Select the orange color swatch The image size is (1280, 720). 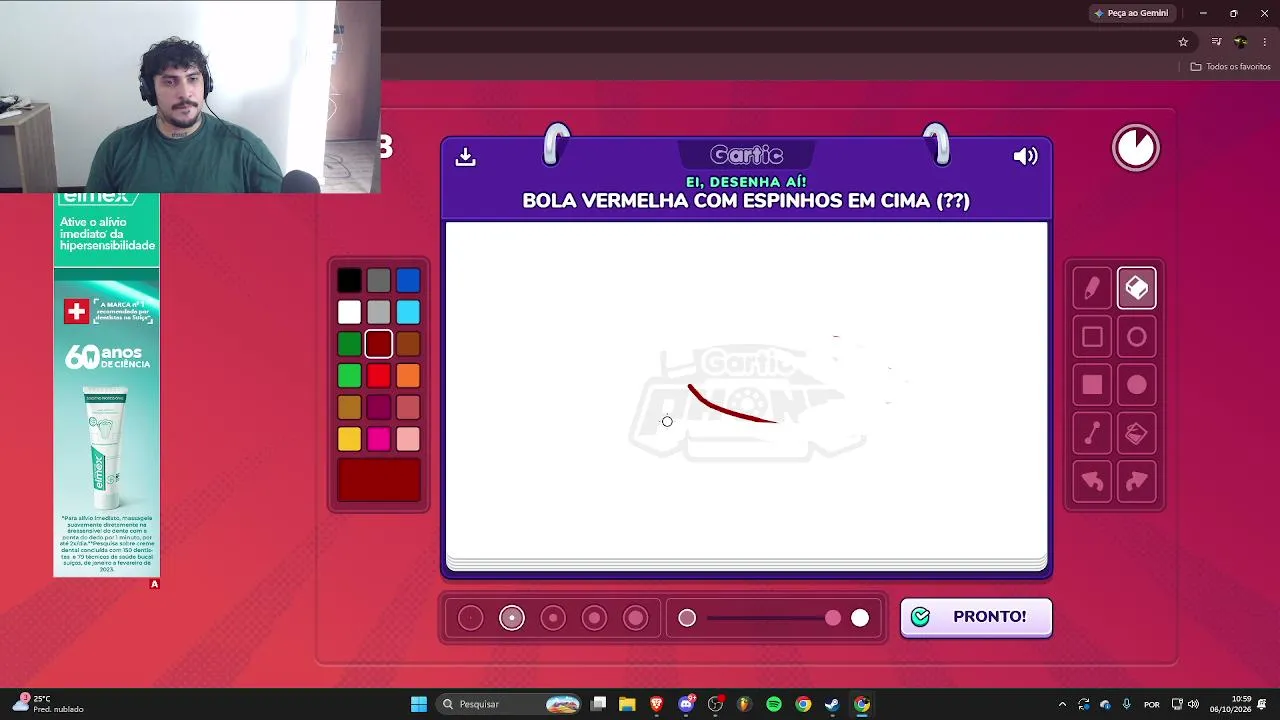point(408,376)
